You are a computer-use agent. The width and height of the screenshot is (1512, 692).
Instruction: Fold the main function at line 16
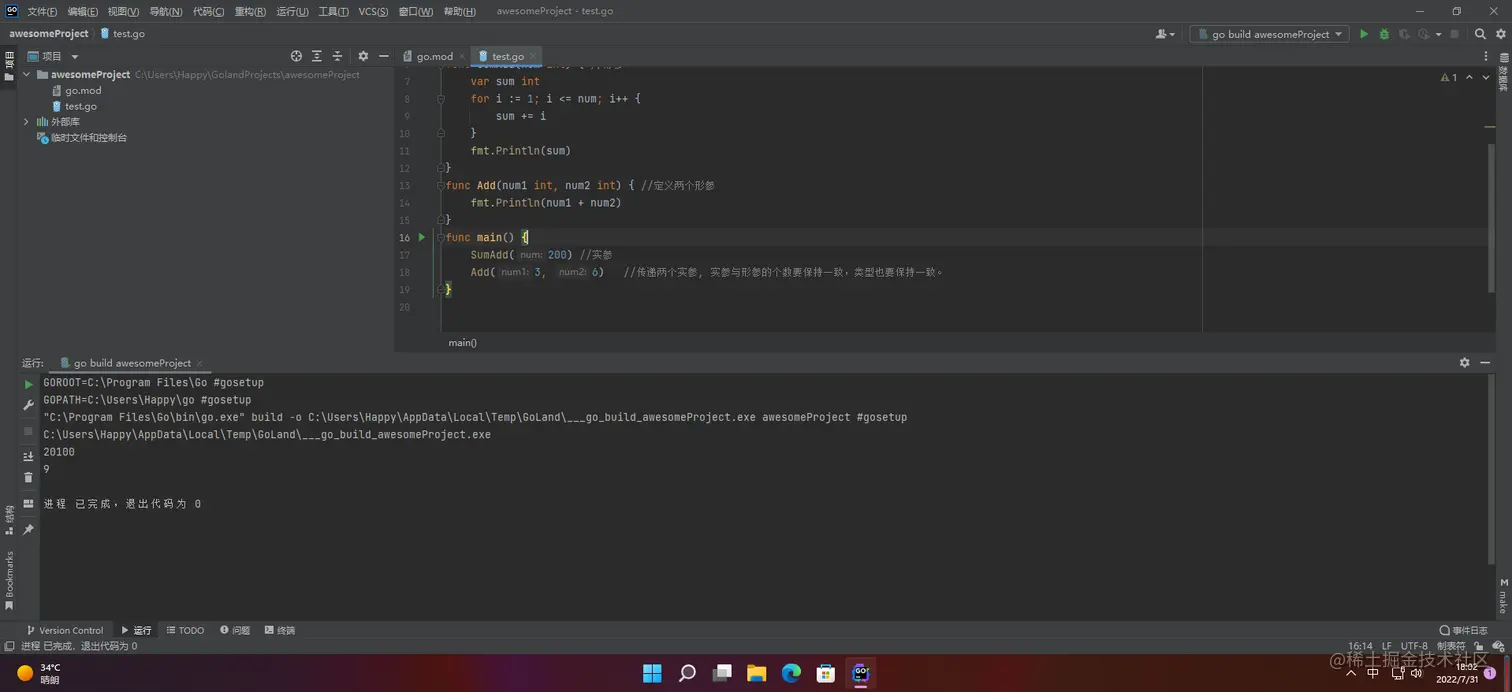[x=440, y=238]
